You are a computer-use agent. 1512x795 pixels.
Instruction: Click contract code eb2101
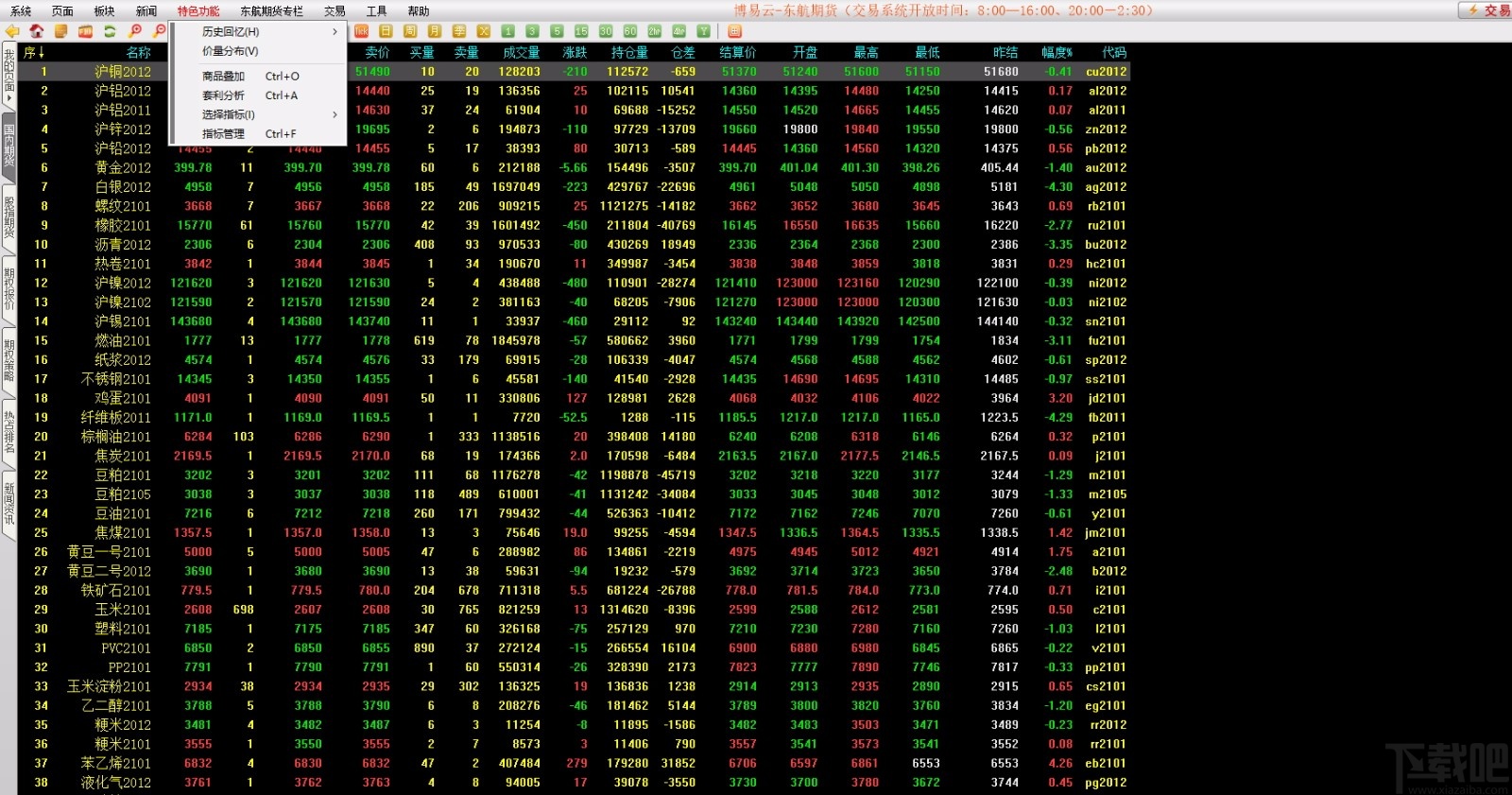1106,763
